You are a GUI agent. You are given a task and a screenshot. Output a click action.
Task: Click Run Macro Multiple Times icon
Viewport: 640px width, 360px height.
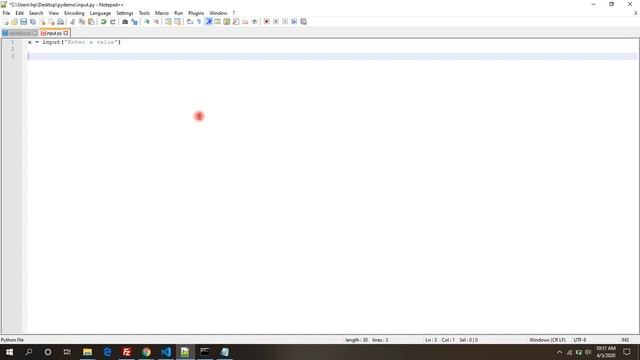[x=294, y=22]
